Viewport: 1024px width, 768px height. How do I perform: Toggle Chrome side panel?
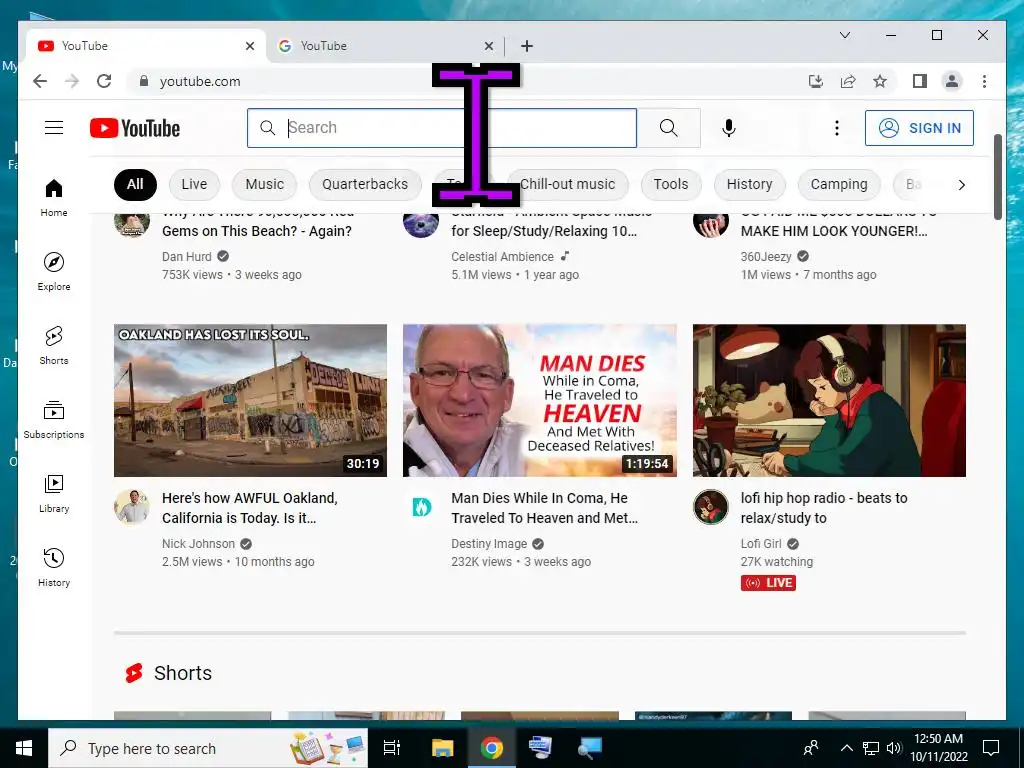920,81
